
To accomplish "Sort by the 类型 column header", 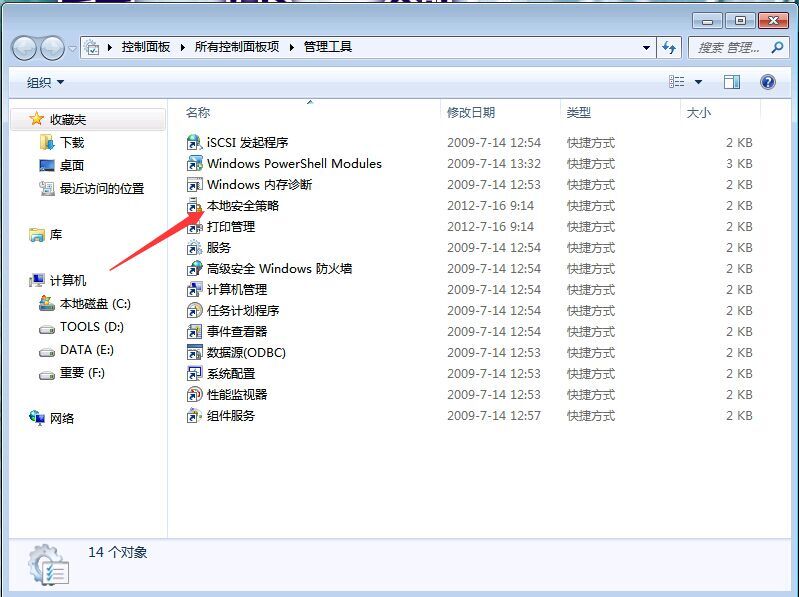I will (620, 113).
